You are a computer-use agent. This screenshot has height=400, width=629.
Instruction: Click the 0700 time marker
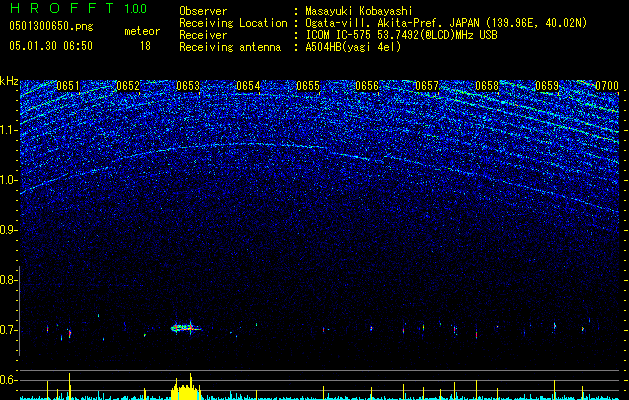(607, 86)
